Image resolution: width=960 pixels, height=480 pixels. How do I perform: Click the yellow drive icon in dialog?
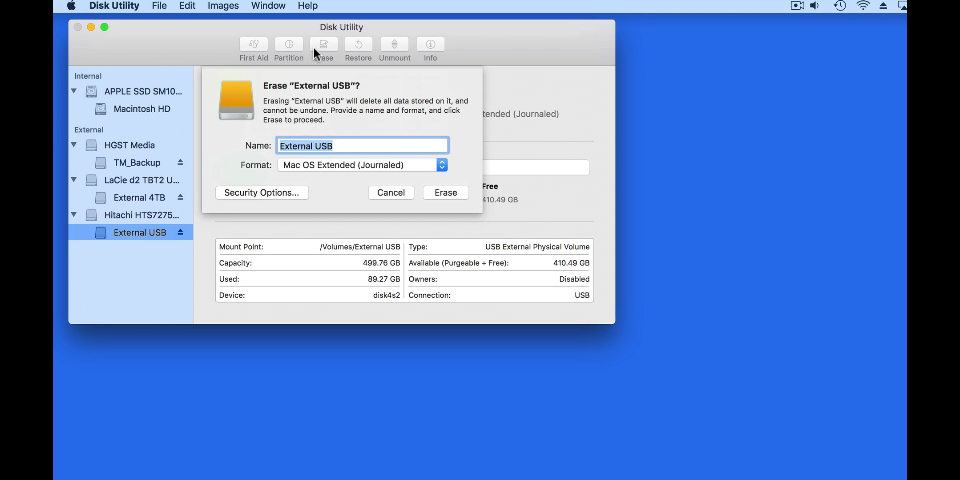point(236,100)
